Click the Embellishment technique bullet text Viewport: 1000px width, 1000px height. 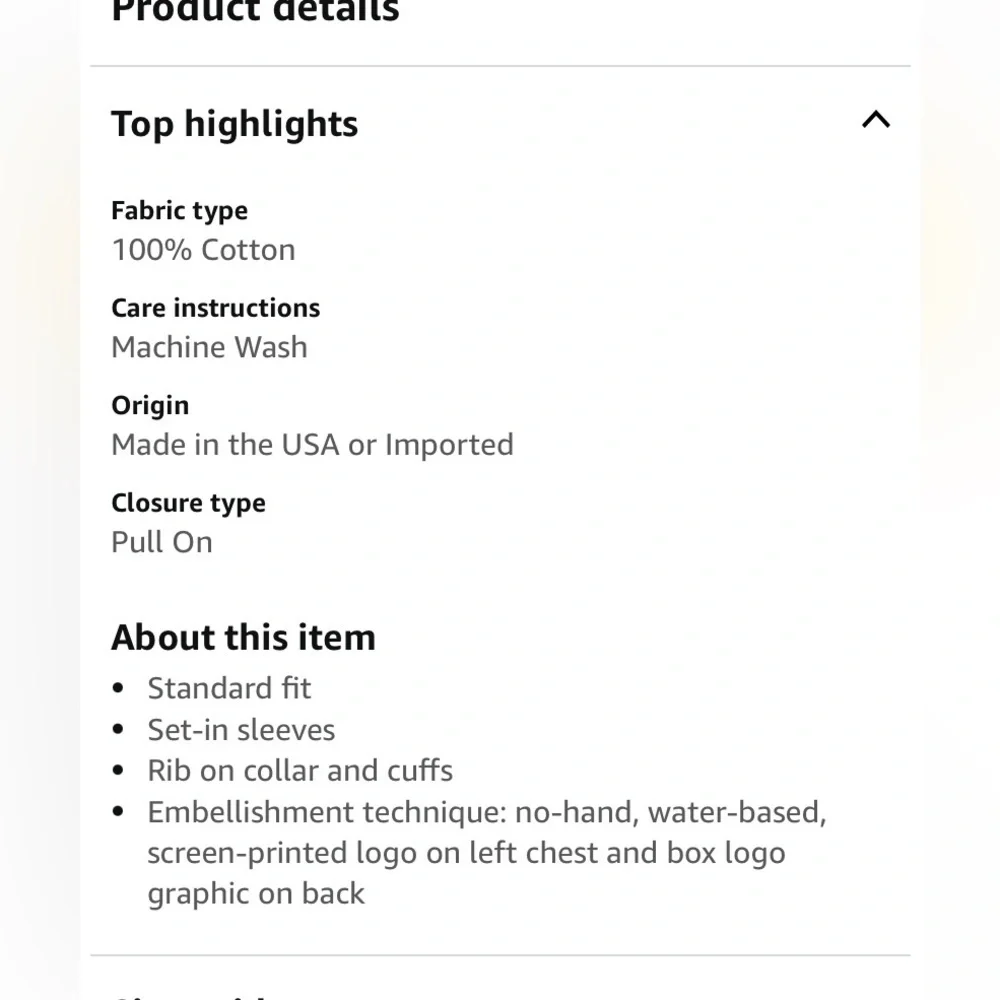pos(487,812)
